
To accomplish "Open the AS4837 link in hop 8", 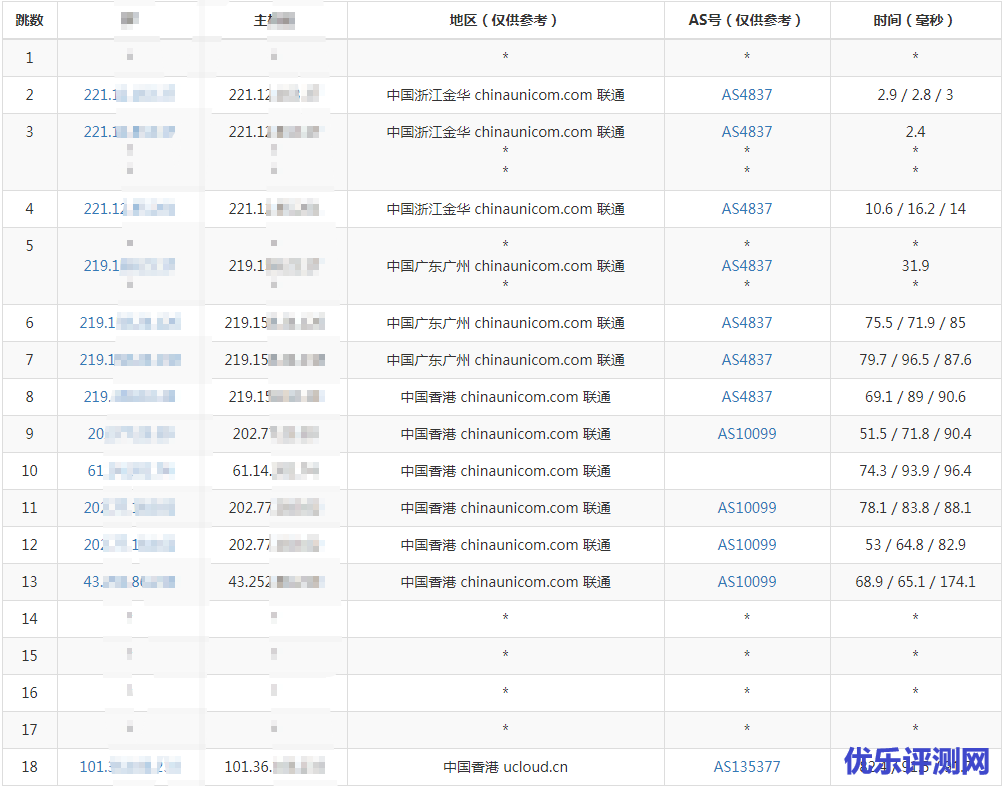I will pos(747,397).
